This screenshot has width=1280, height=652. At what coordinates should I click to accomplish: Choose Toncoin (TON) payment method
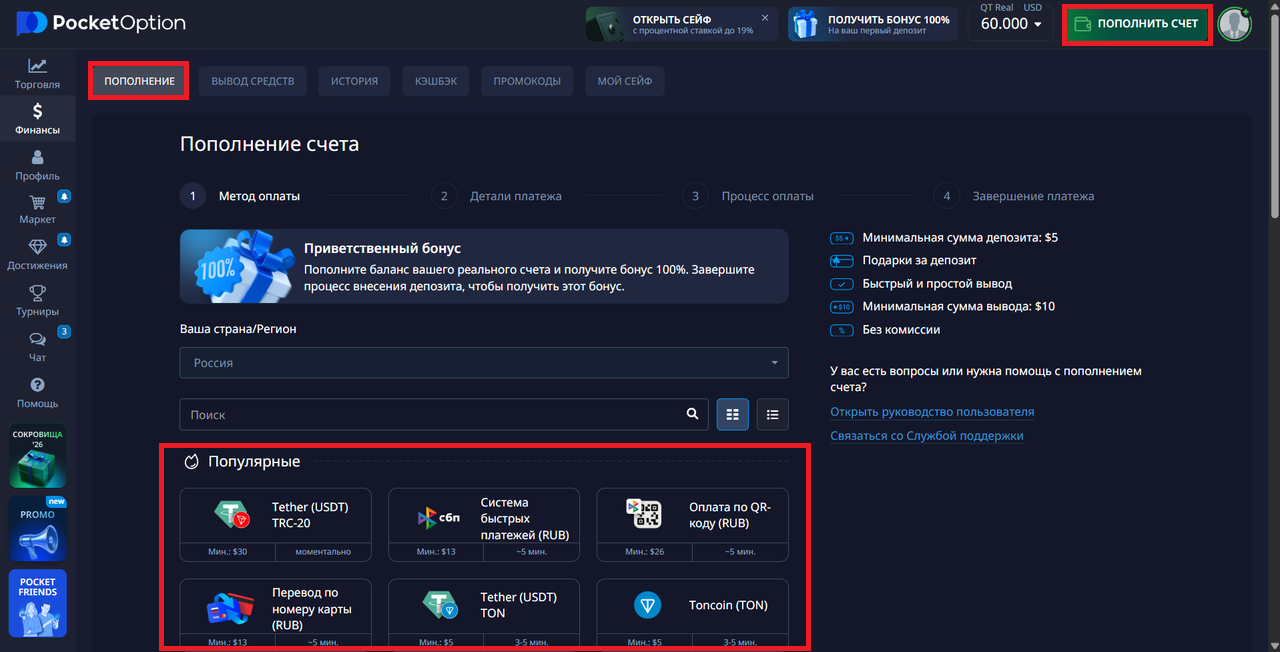(692, 613)
